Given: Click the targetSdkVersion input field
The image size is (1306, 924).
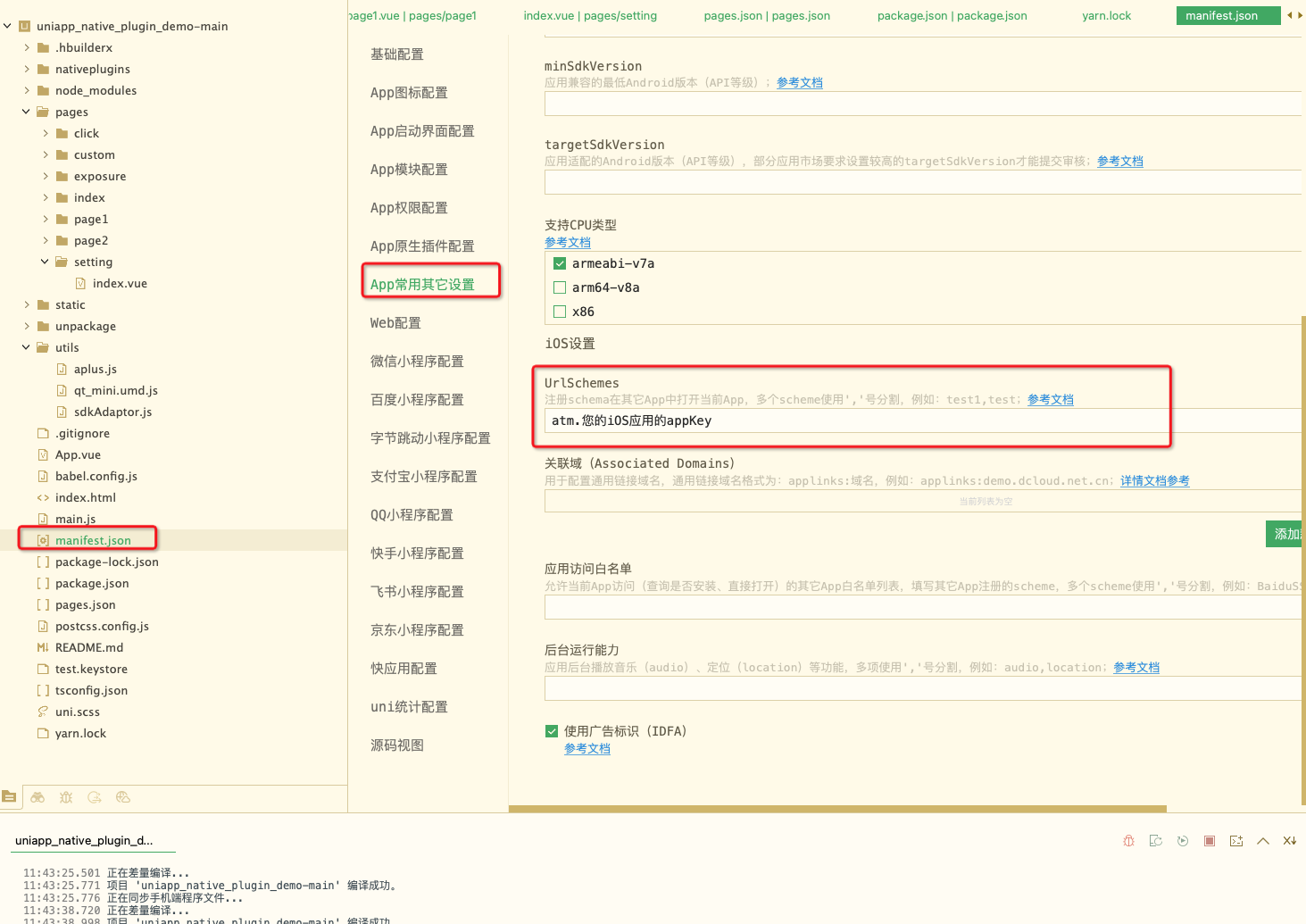Looking at the screenshot, I should [923, 182].
